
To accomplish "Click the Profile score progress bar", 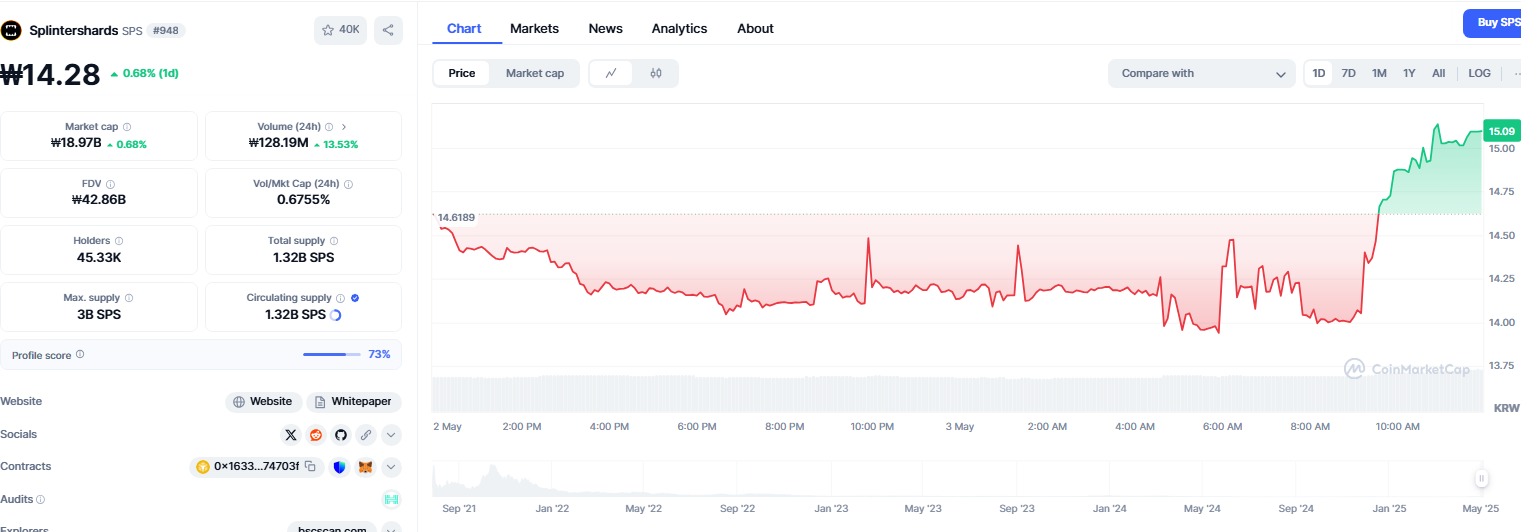I will 332,354.
